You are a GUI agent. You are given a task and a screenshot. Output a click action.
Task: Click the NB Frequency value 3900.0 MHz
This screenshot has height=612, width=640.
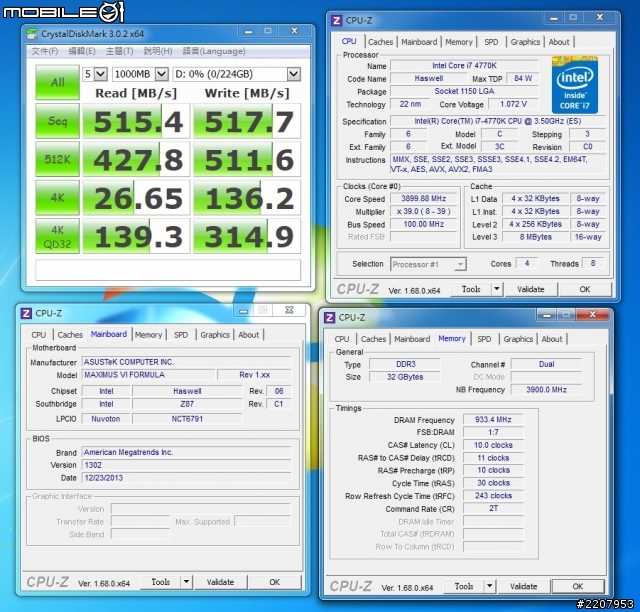(x=546, y=389)
